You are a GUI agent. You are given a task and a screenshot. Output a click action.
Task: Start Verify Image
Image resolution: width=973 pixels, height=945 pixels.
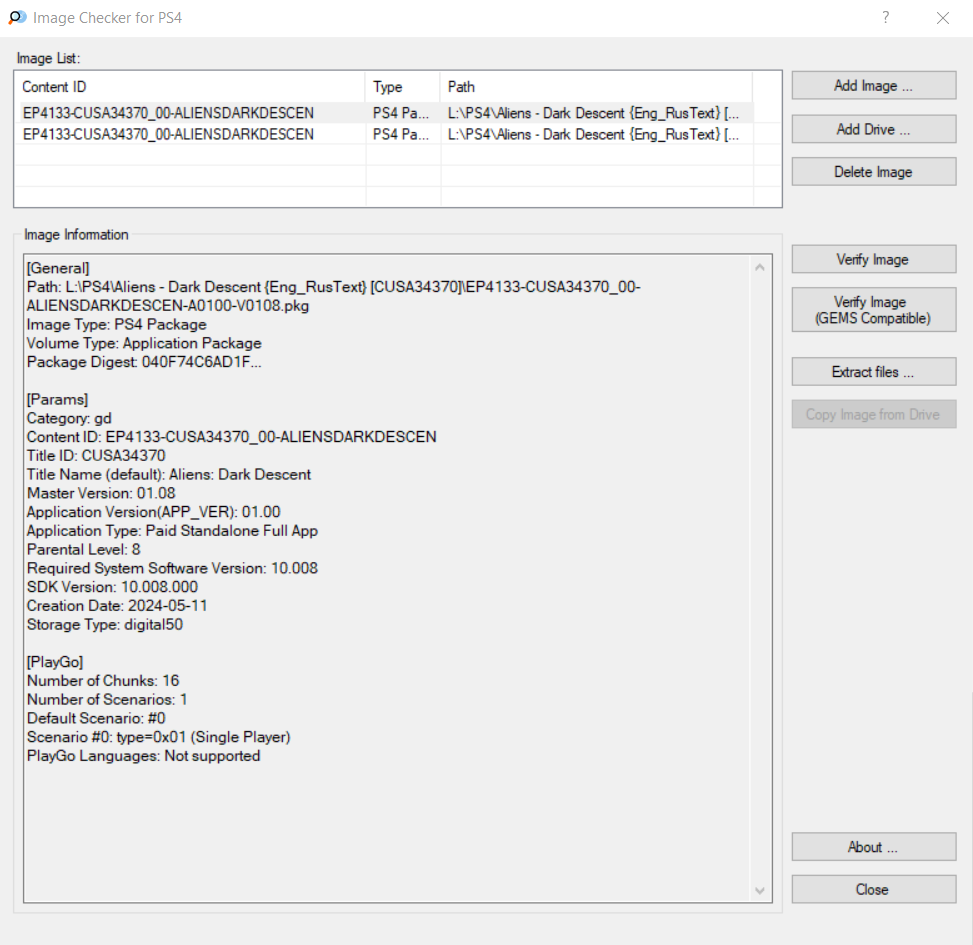pos(873,259)
